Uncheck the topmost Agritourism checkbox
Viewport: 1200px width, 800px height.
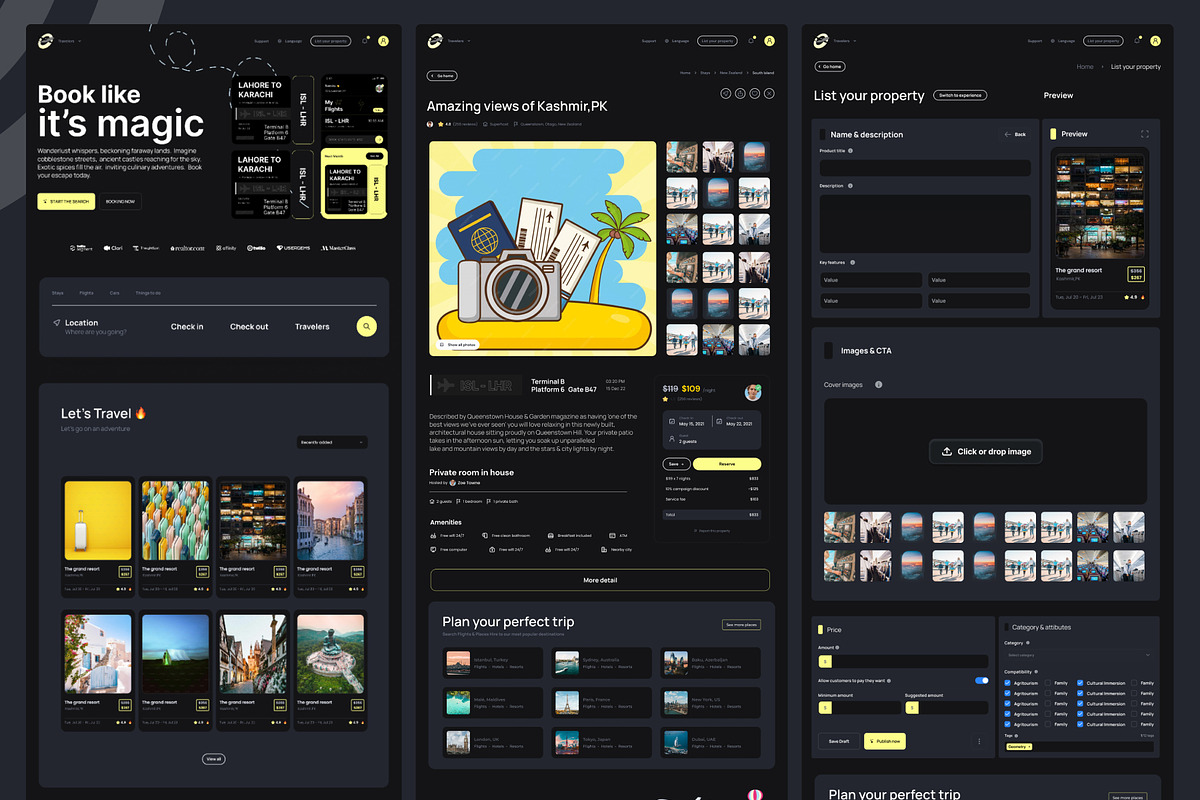(x=1008, y=683)
